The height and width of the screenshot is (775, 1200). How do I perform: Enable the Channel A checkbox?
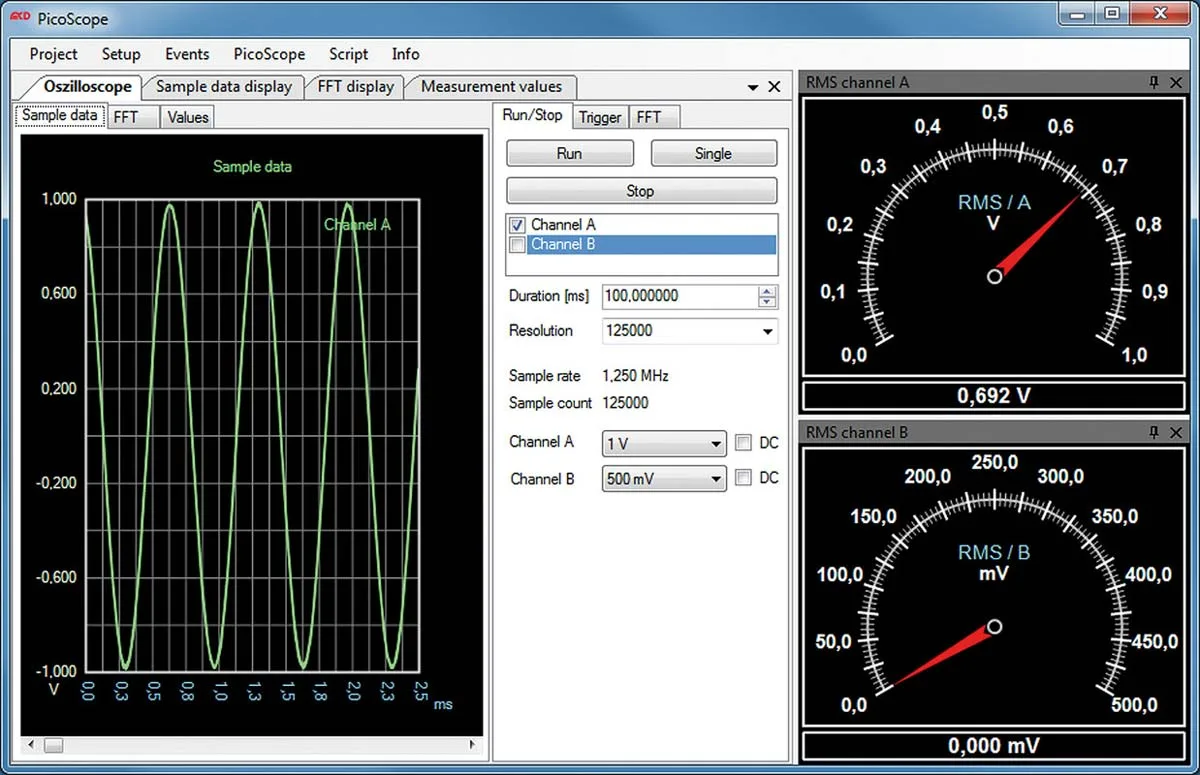518,226
